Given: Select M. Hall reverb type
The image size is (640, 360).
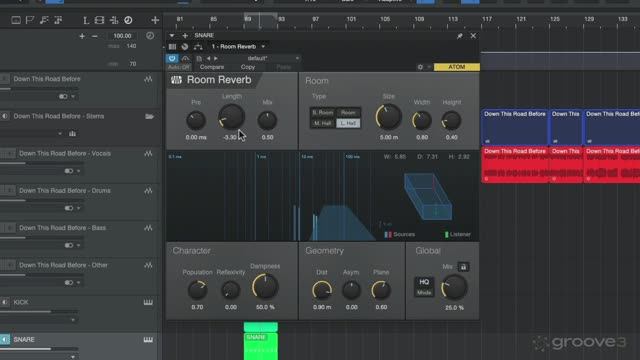Looking at the screenshot, I should pos(323,123).
